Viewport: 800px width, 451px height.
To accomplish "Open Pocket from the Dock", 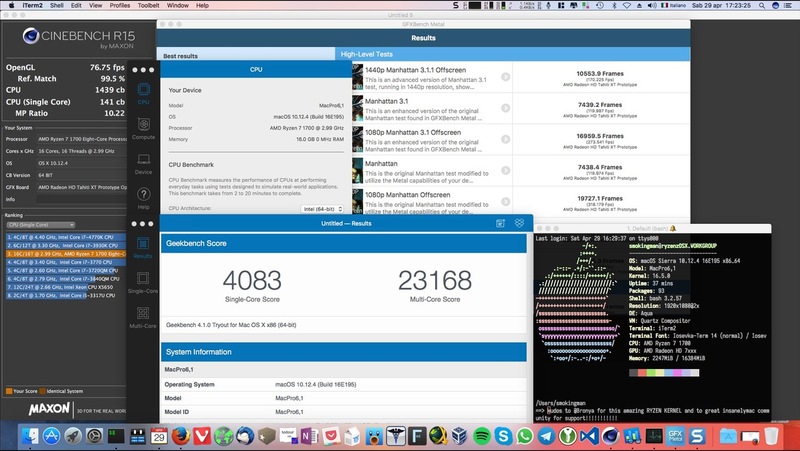I will (x=331, y=436).
